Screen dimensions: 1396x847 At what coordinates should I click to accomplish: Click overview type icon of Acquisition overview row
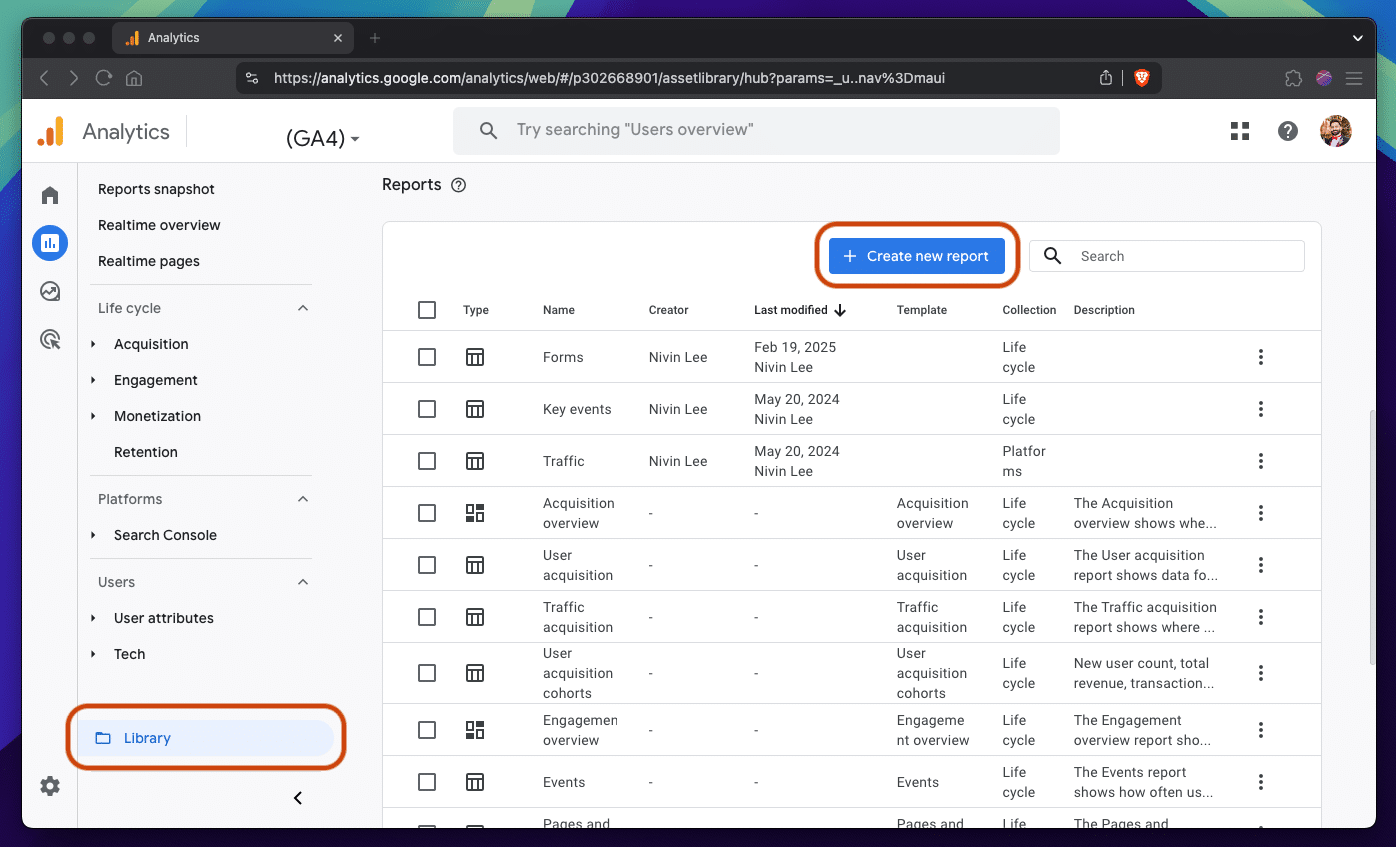[475, 513]
